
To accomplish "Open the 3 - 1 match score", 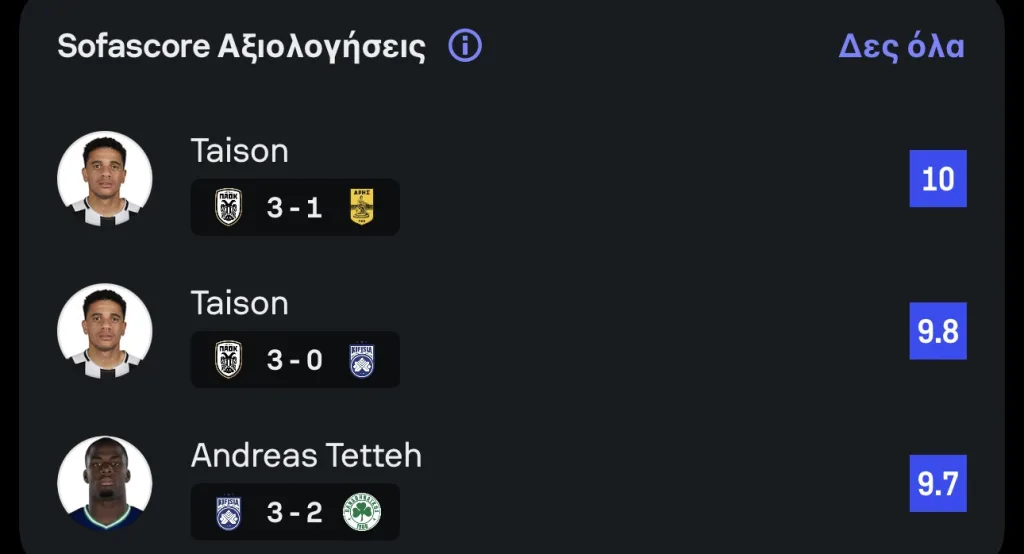I will pos(295,208).
